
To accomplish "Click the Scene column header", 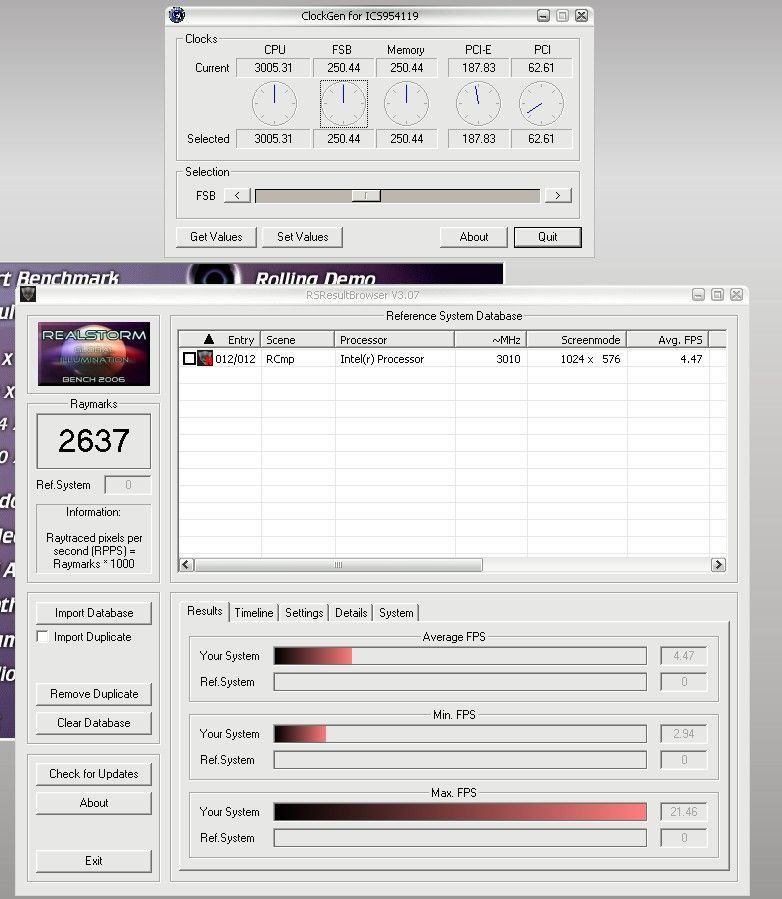I will point(298,339).
